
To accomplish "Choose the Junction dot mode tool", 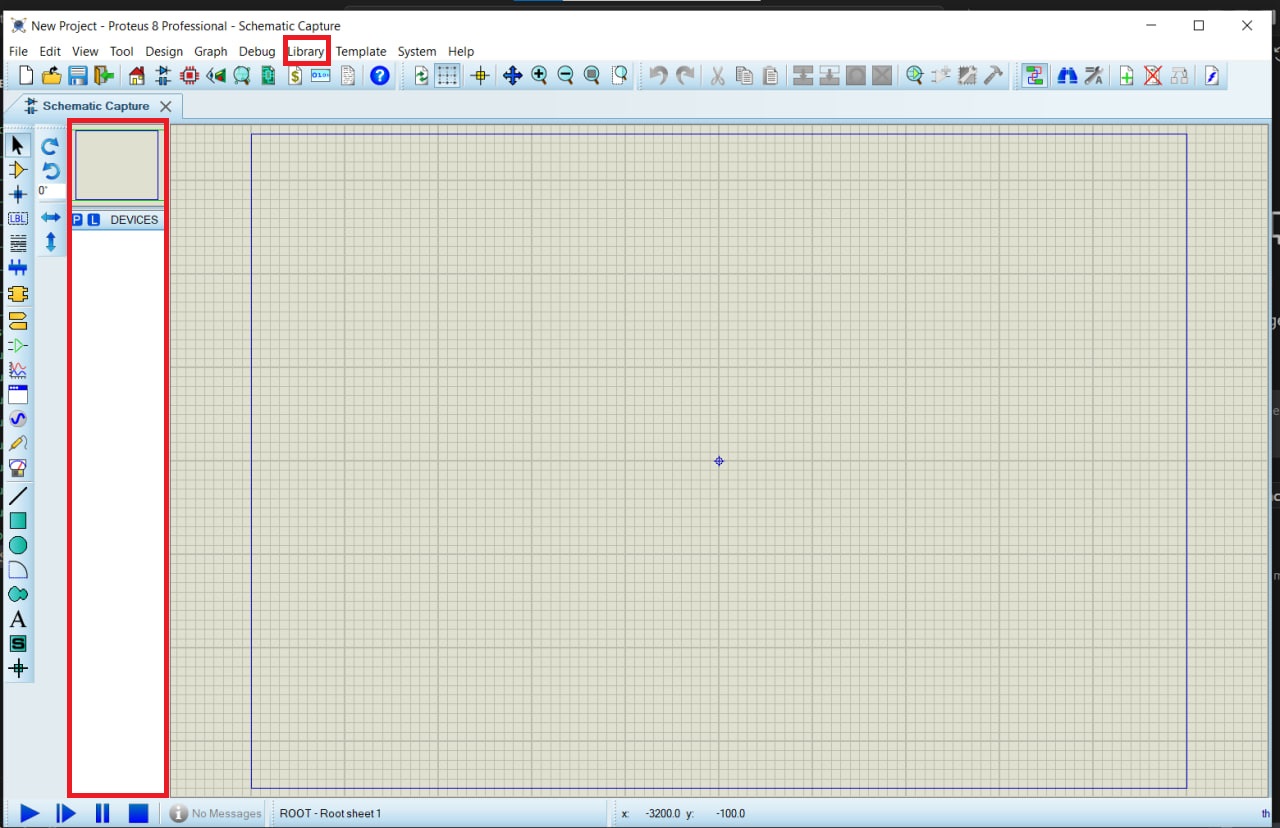I will click(x=18, y=194).
